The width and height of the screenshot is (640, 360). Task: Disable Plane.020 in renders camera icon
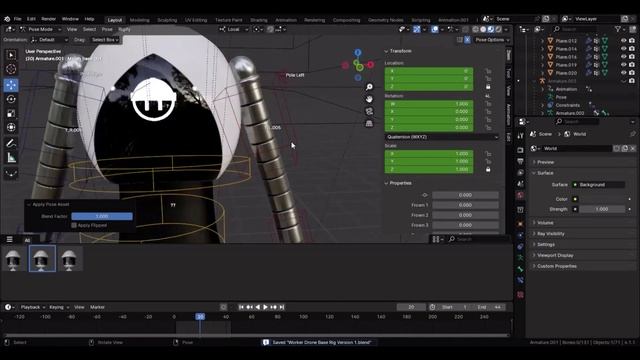tap(632, 73)
